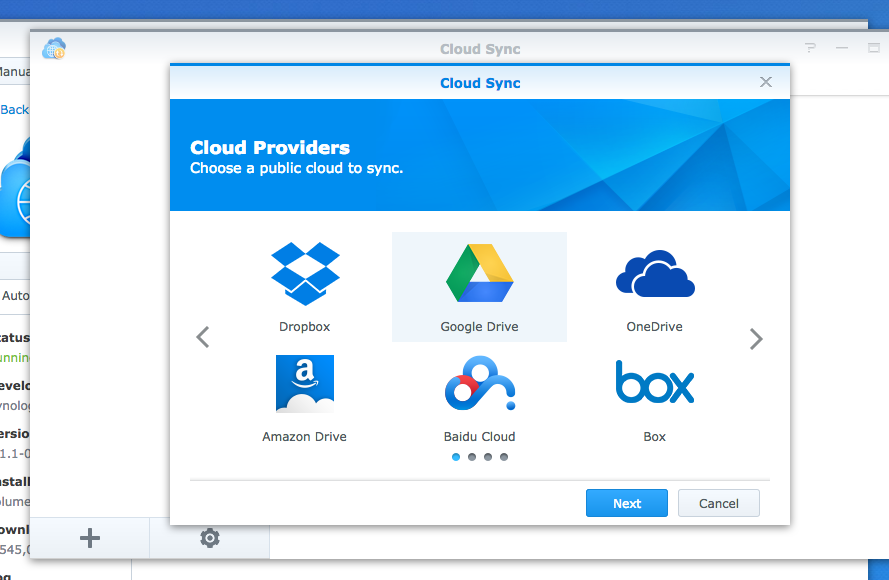Screen dimensions: 889x580
Task: Open help with the question mark icon
Action: [811, 48]
